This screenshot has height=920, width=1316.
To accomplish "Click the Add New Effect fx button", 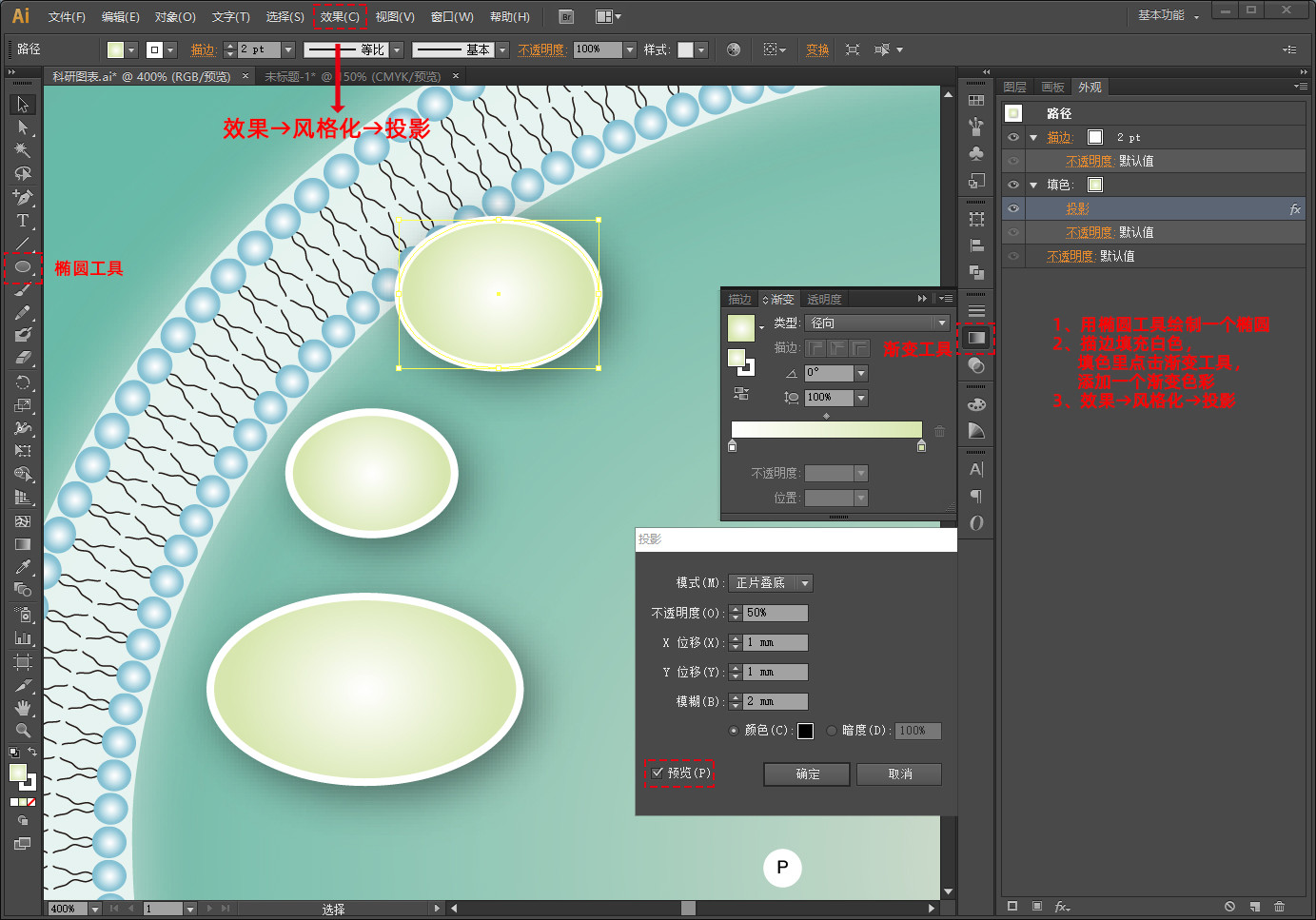I will 1062,907.
